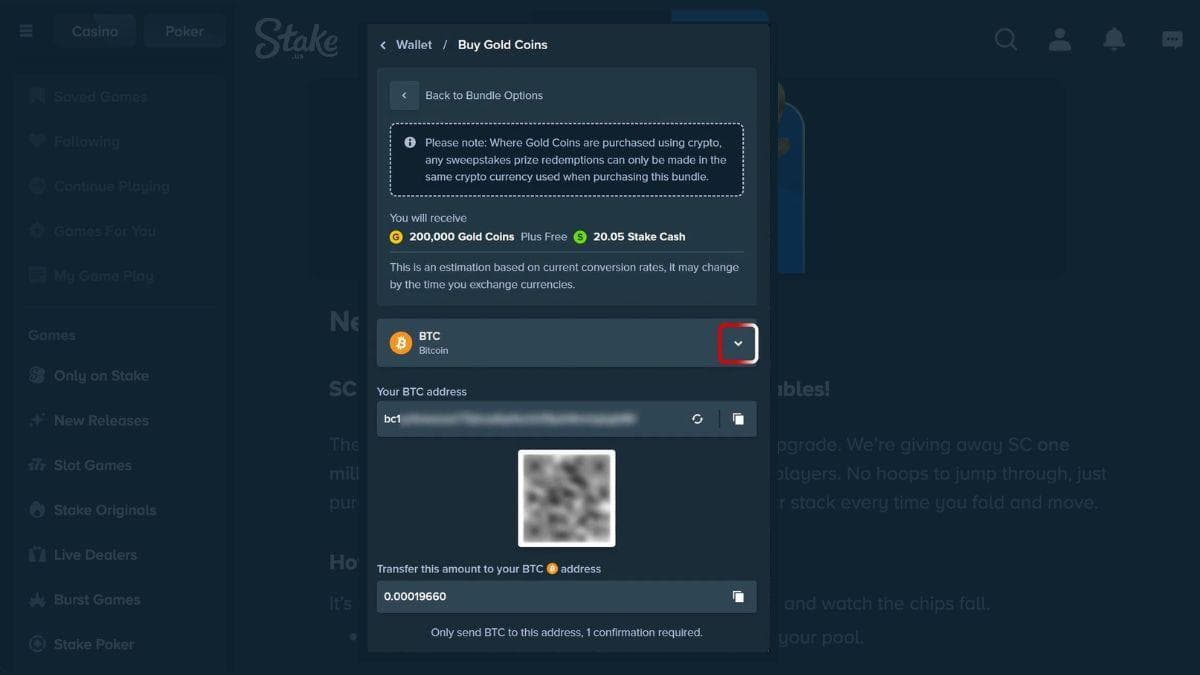
Task: Switch to the Casino tab
Action: click(x=95, y=31)
